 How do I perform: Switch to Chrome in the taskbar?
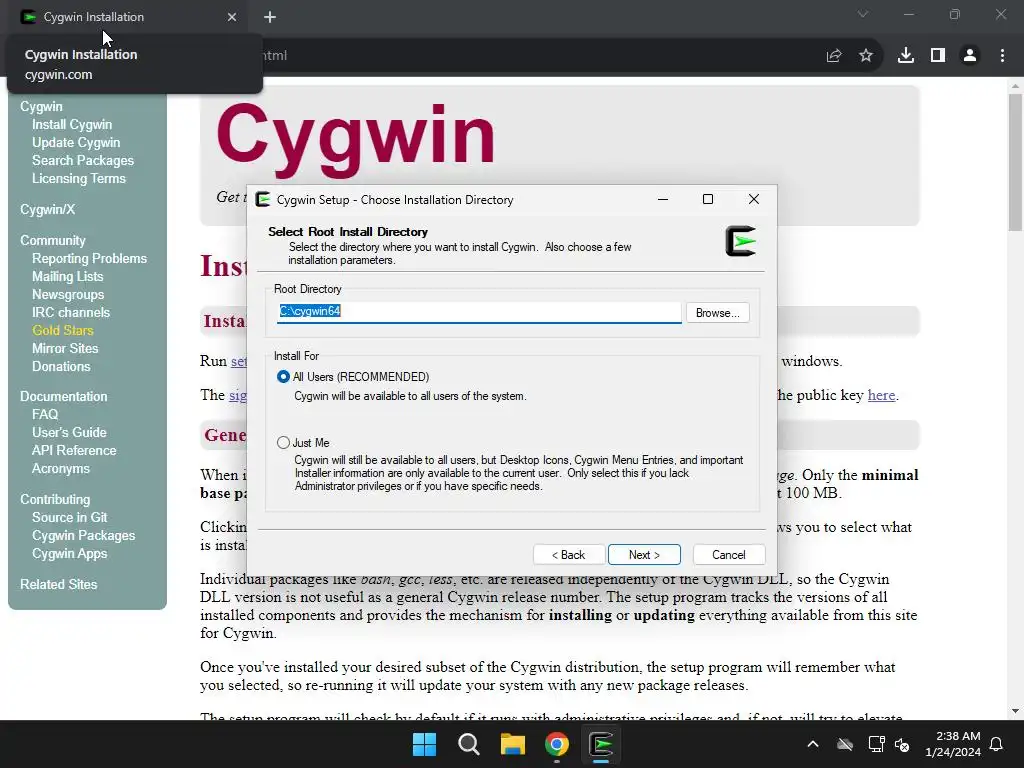(557, 744)
